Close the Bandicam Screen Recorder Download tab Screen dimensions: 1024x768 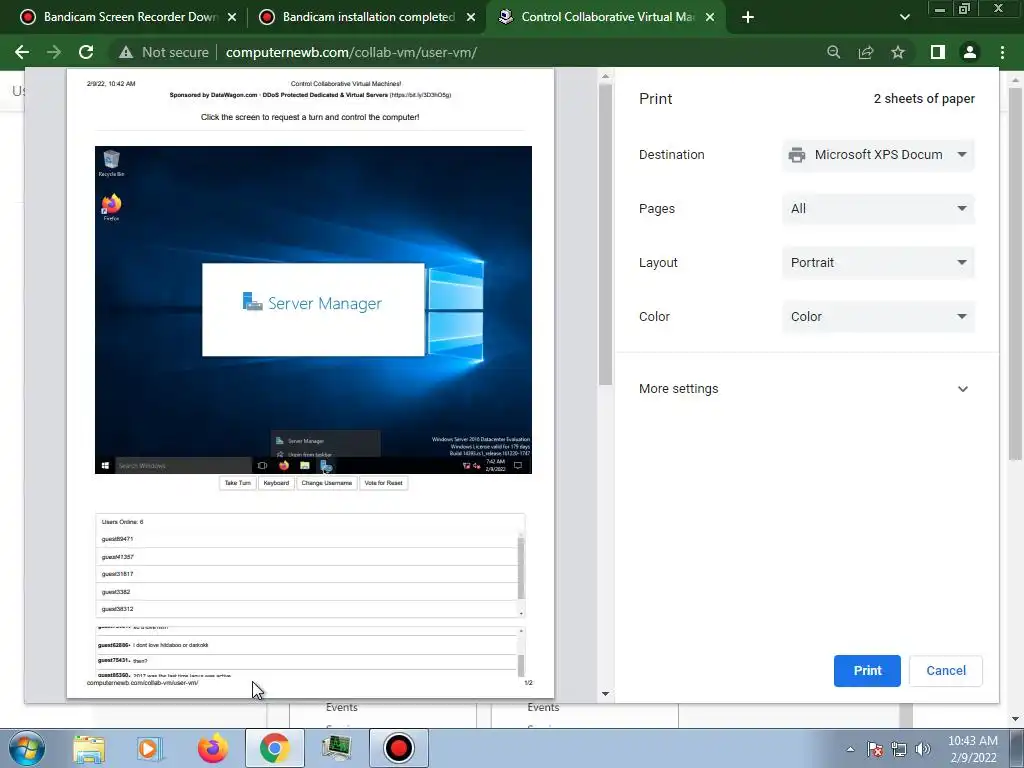[232, 17]
